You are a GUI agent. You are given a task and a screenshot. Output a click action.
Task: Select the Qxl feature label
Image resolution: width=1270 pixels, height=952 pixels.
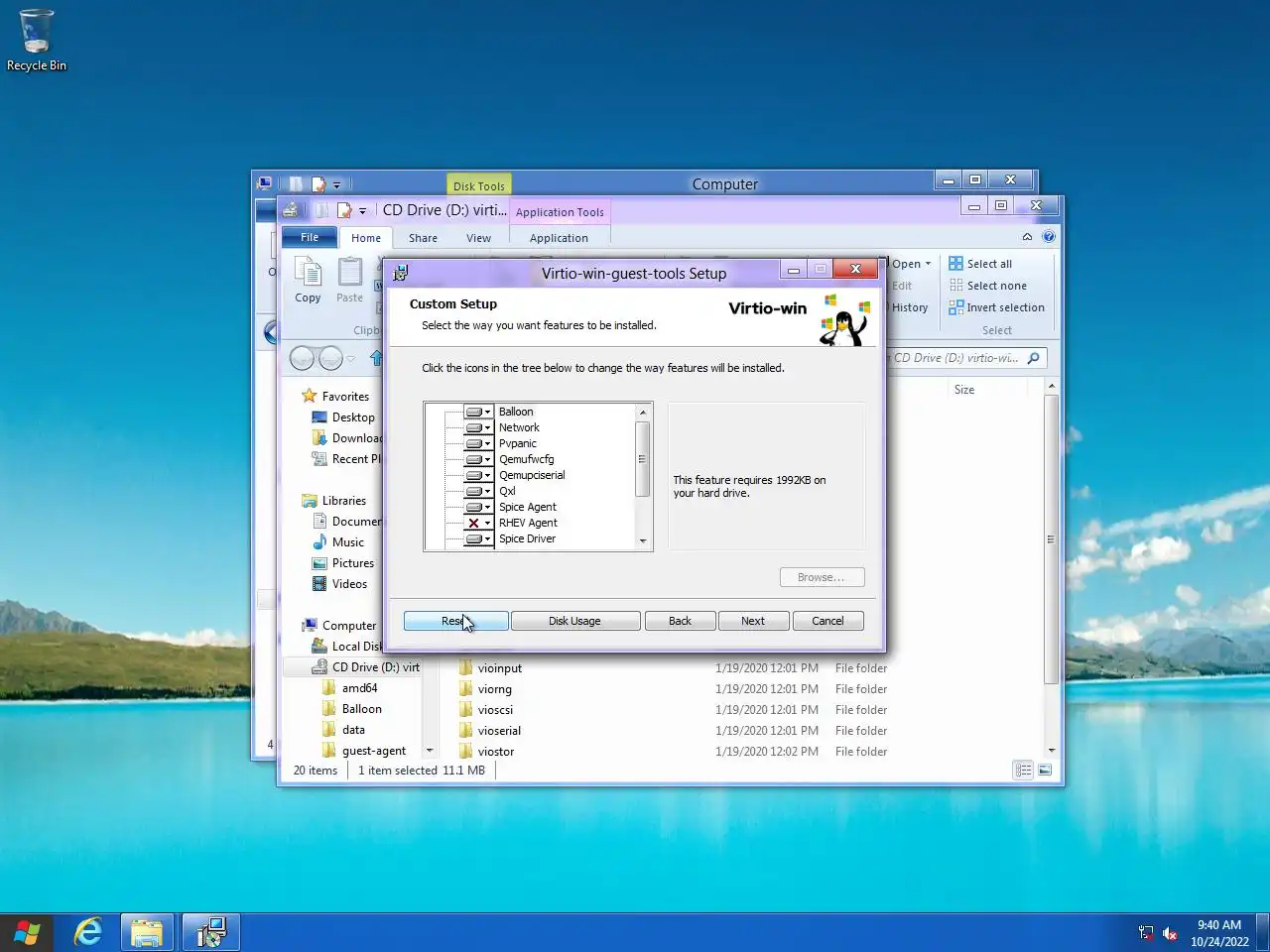[x=507, y=491]
